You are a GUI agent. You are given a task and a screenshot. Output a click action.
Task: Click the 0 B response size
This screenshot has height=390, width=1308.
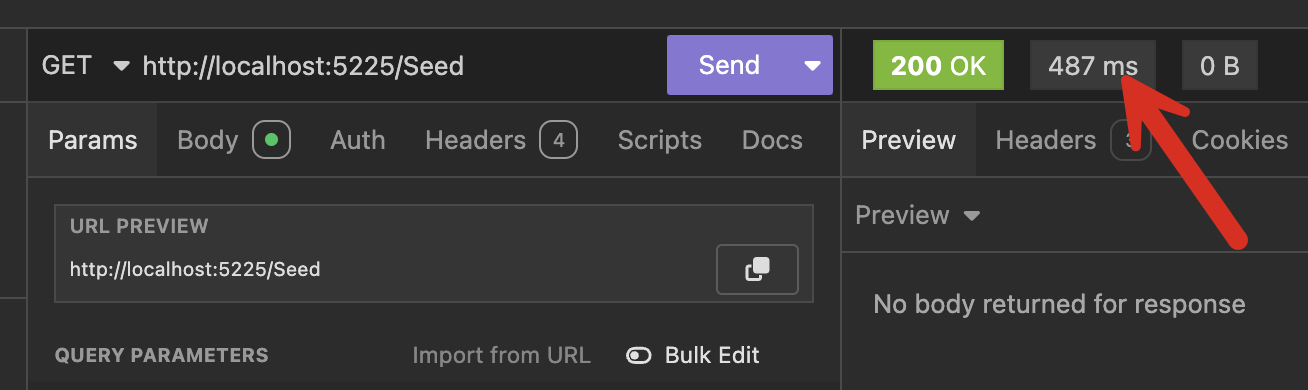click(x=1219, y=66)
